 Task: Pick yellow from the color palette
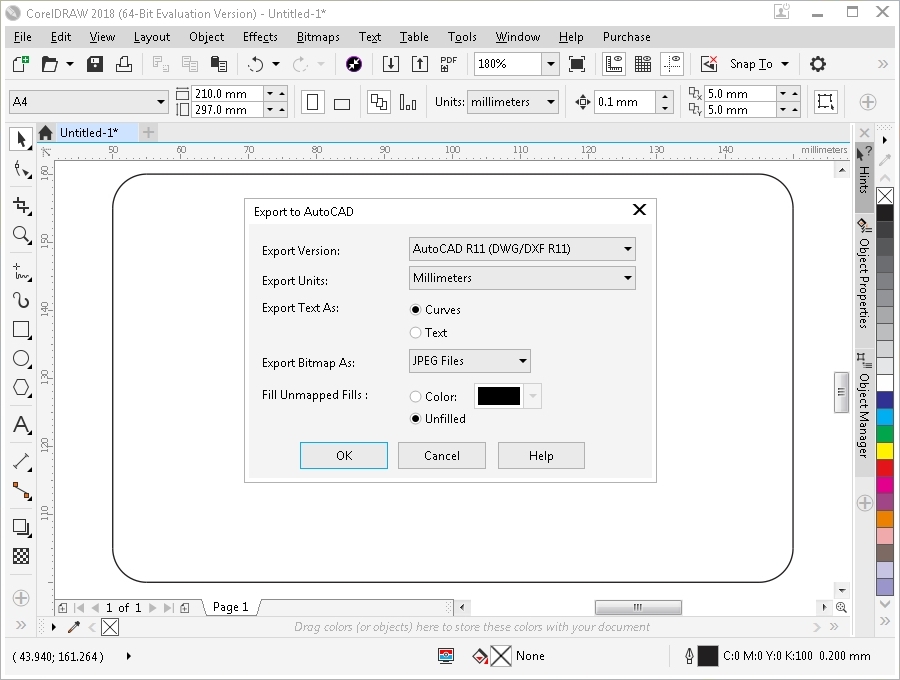click(x=885, y=450)
